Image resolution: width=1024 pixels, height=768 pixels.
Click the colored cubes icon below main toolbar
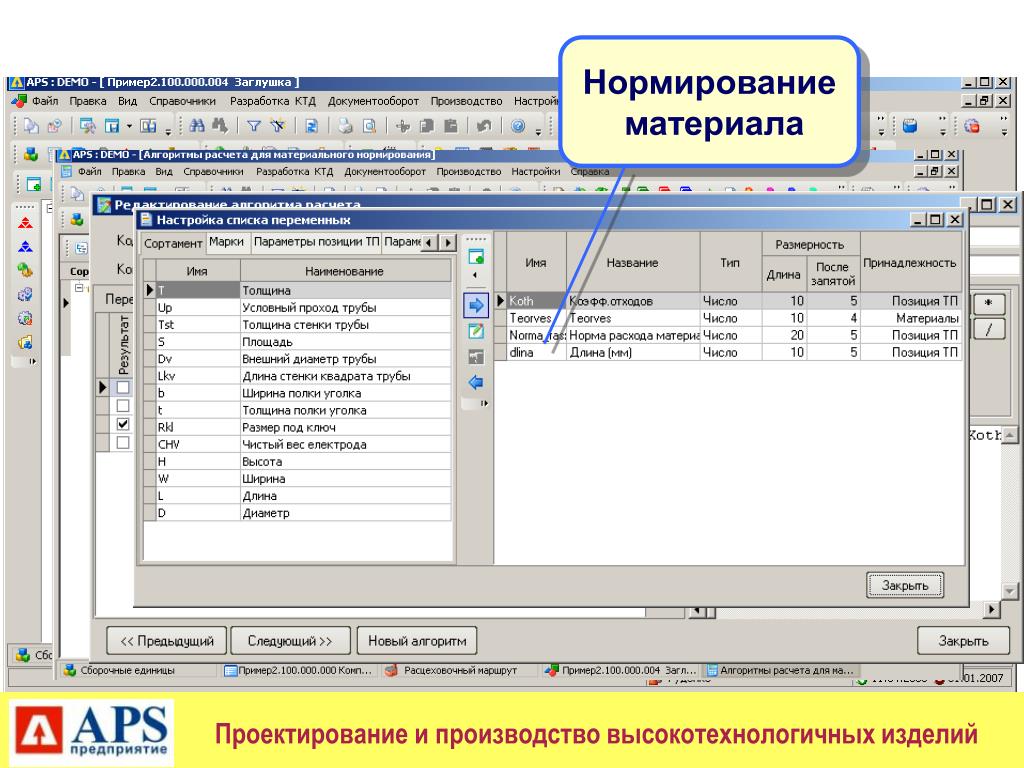tap(31, 155)
